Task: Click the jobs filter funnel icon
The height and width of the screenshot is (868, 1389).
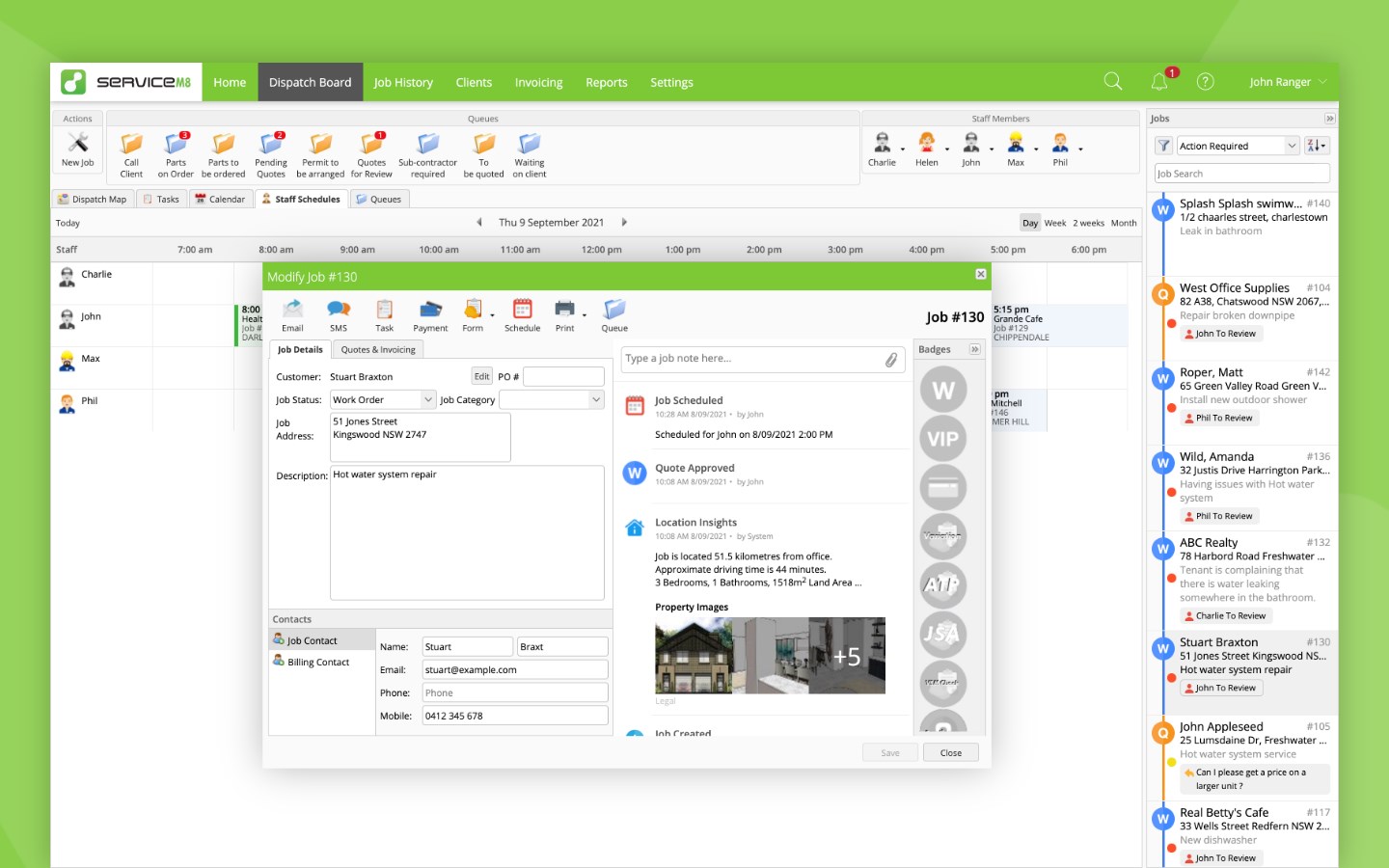Action: (1164, 146)
